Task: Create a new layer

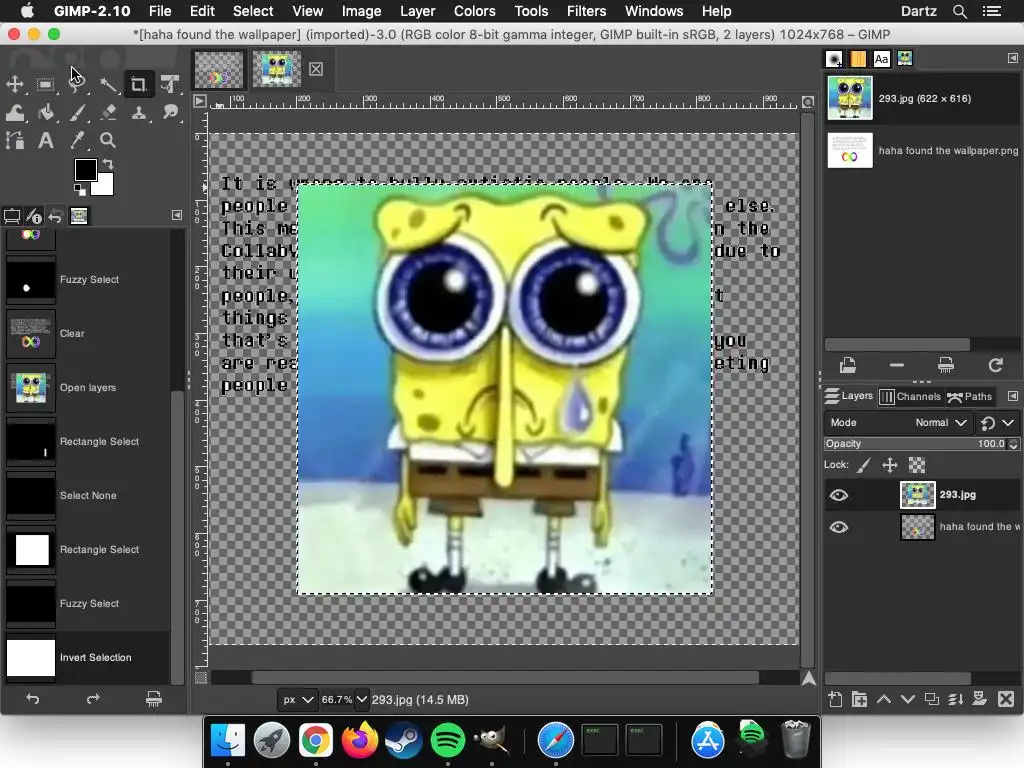Action: 835,699
